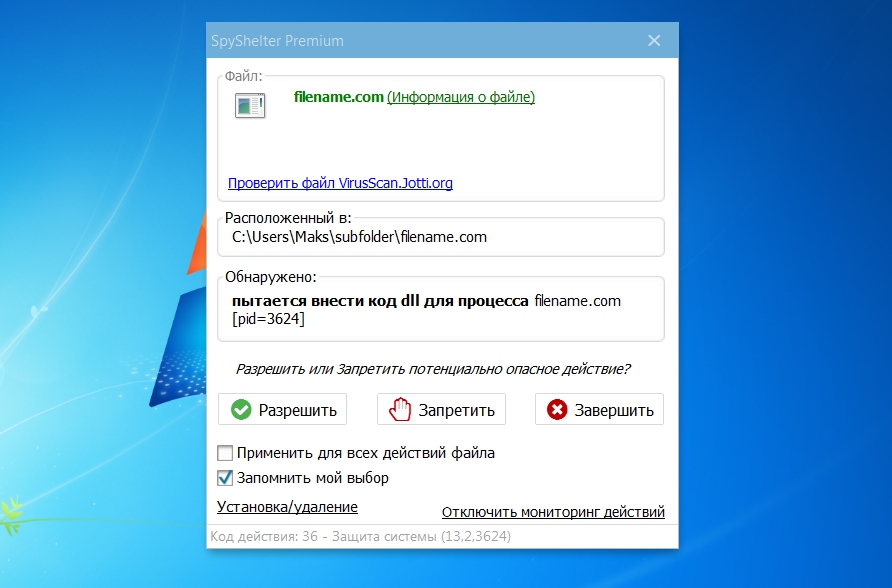Terminate the process with Завершить button
The width and height of the screenshot is (892, 588).
click(599, 409)
